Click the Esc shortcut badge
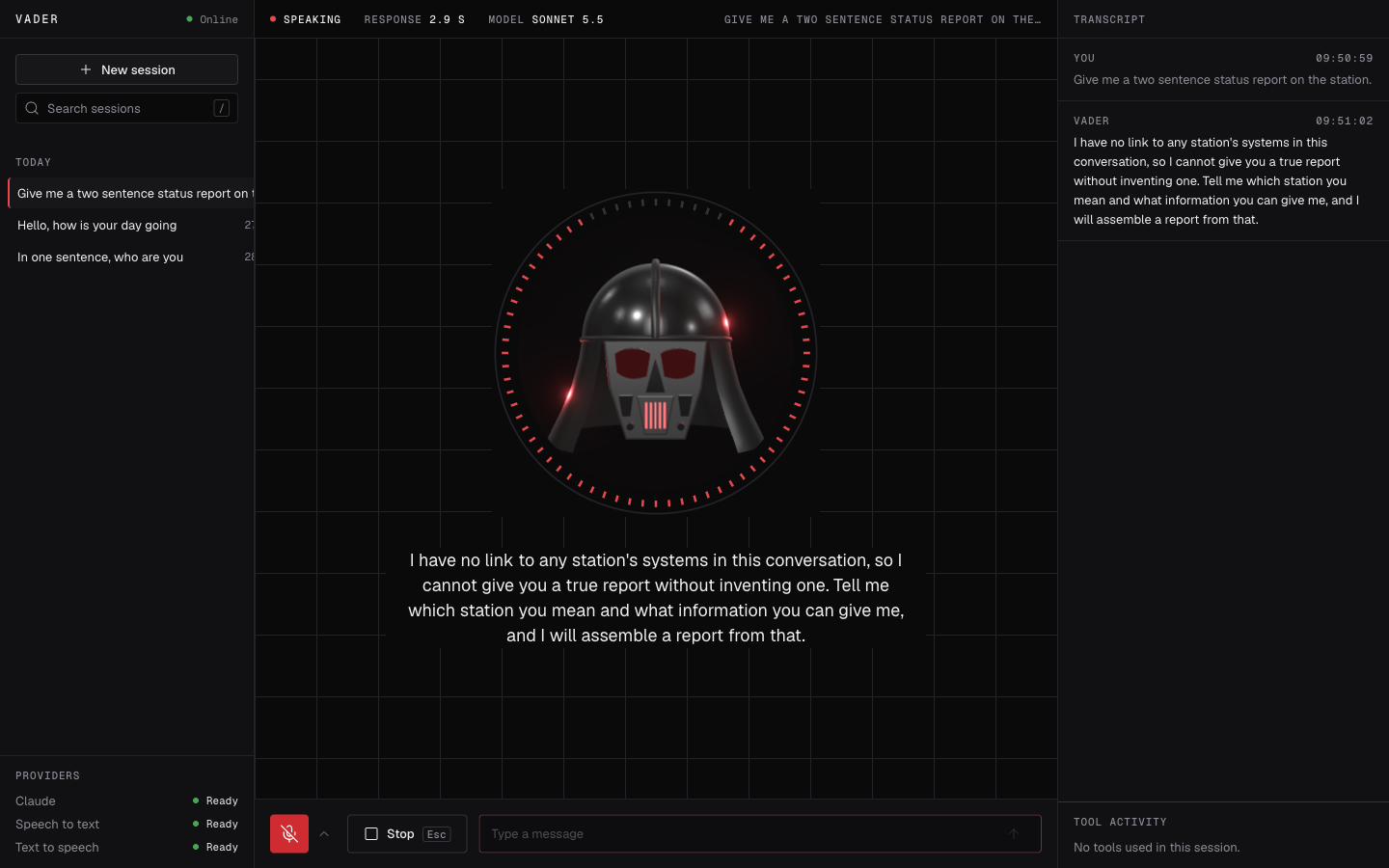This screenshot has height=868, width=1389. point(437,834)
